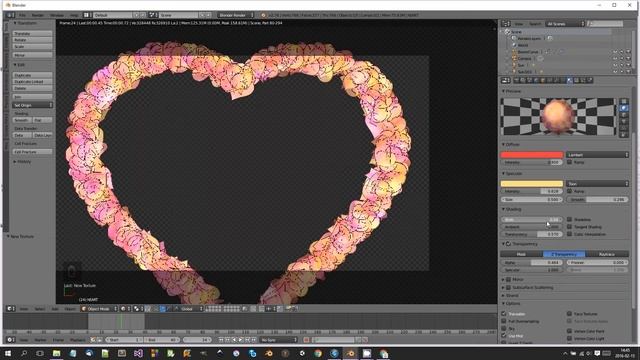The height and width of the screenshot is (360, 640).
Task: Apply Smooth shading
Action: click(22, 120)
